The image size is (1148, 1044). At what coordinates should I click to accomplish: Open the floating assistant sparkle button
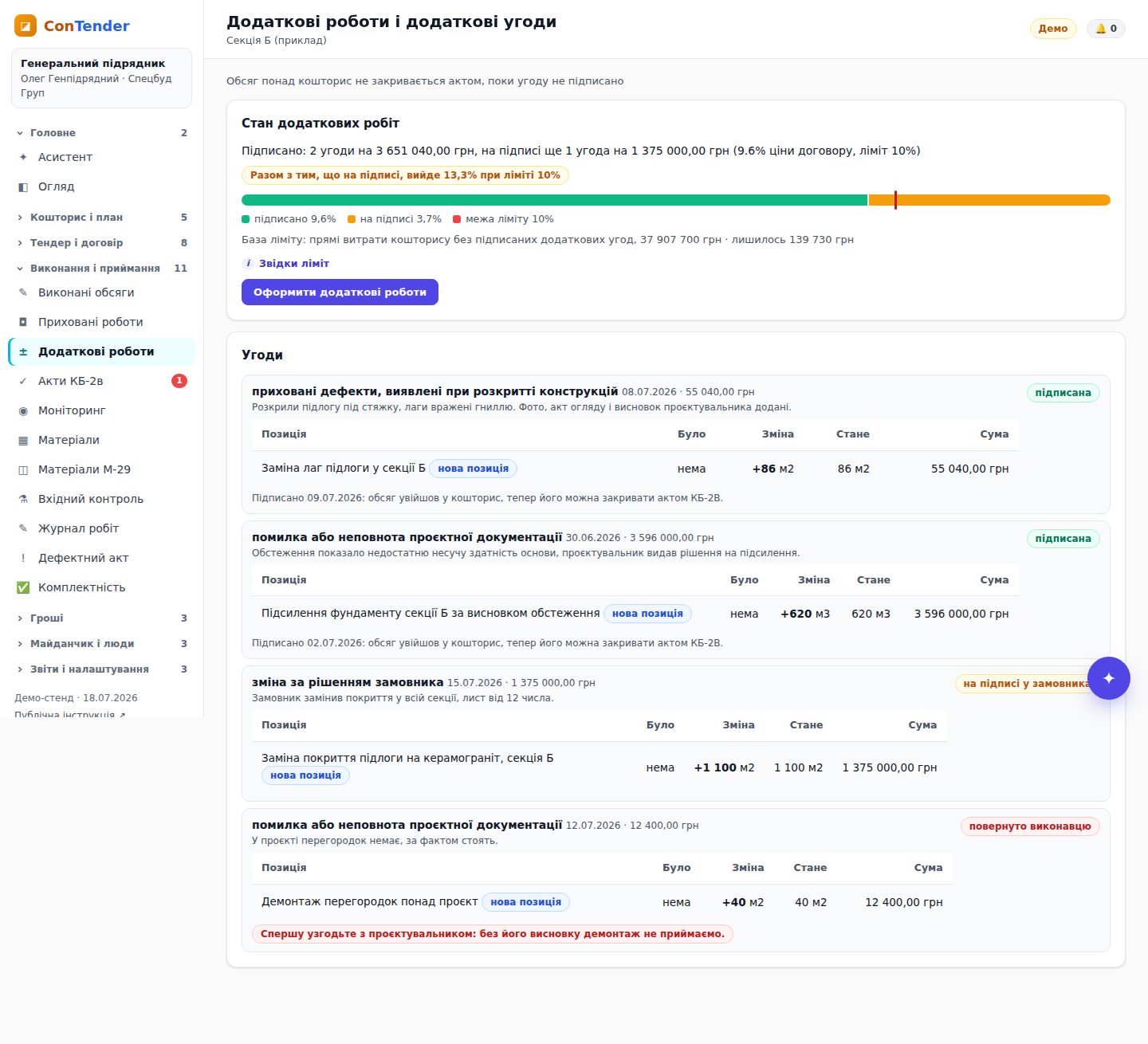pos(1108,678)
